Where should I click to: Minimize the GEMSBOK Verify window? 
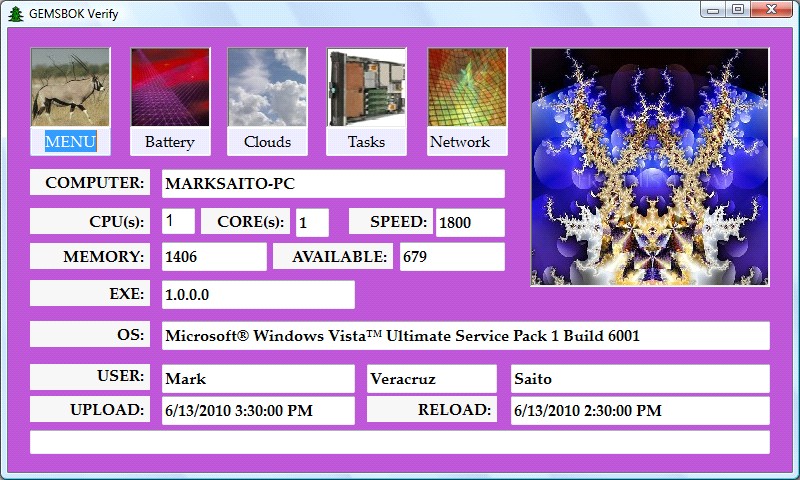click(x=714, y=9)
